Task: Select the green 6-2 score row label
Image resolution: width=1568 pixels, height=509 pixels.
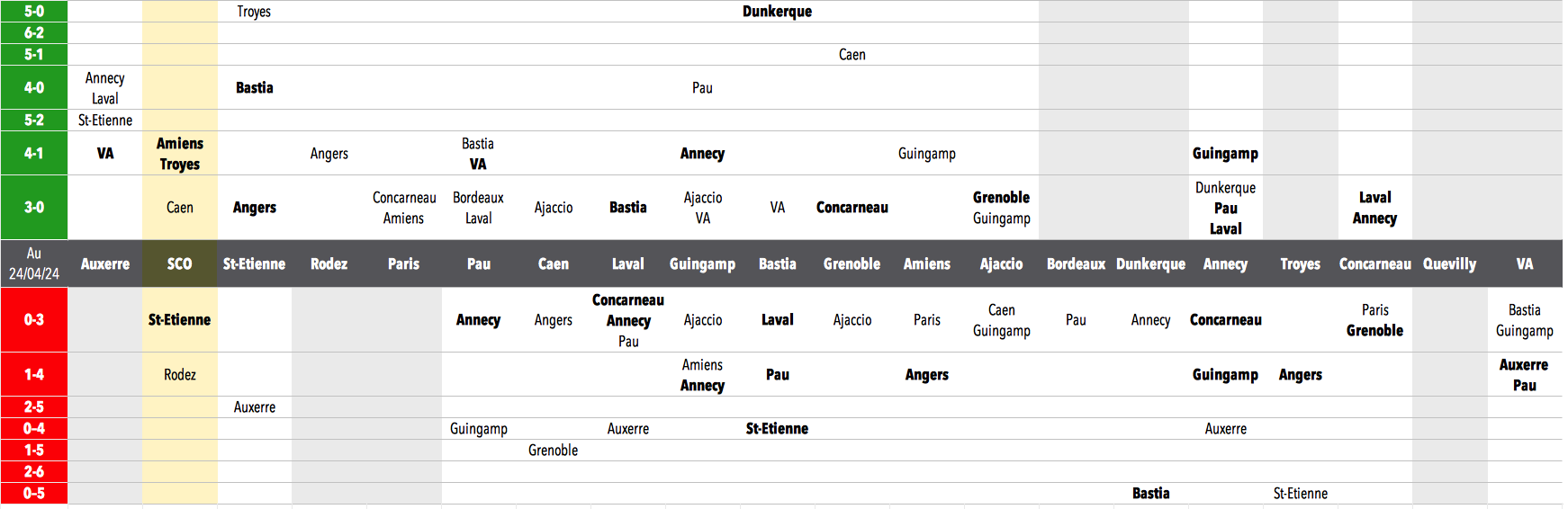Action: click(x=33, y=33)
